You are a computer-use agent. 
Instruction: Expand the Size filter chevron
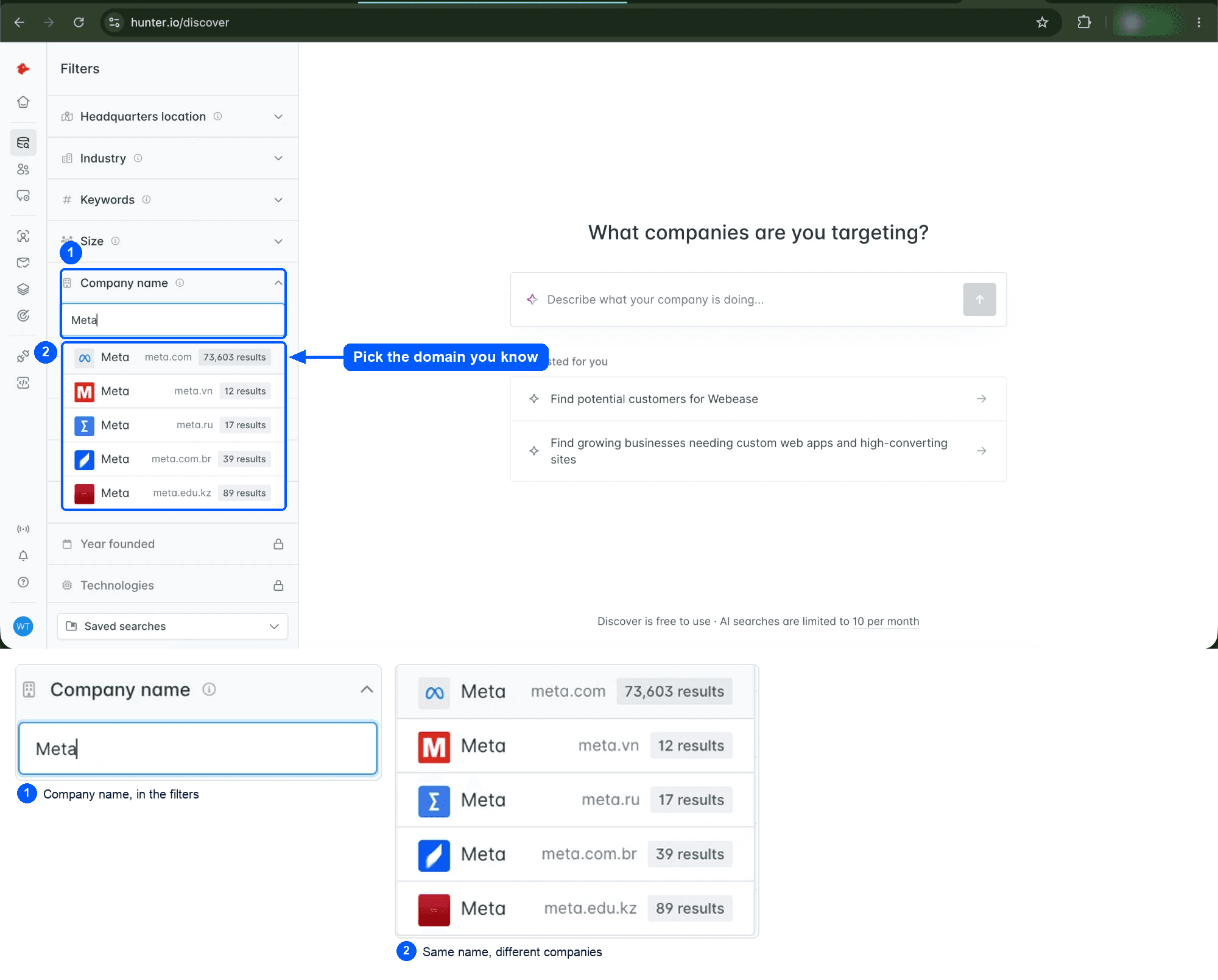point(278,241)
